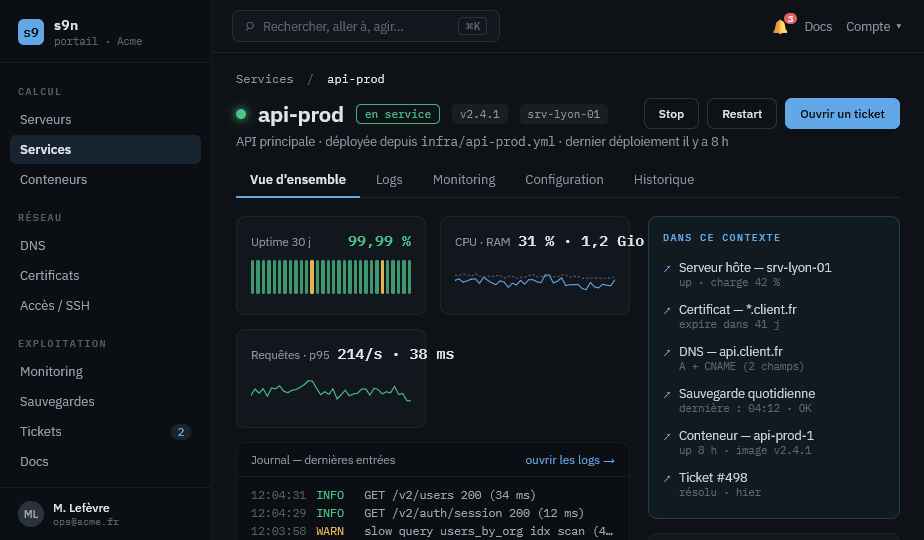Click the v2.4.1 version tag

tap(480, 114)
